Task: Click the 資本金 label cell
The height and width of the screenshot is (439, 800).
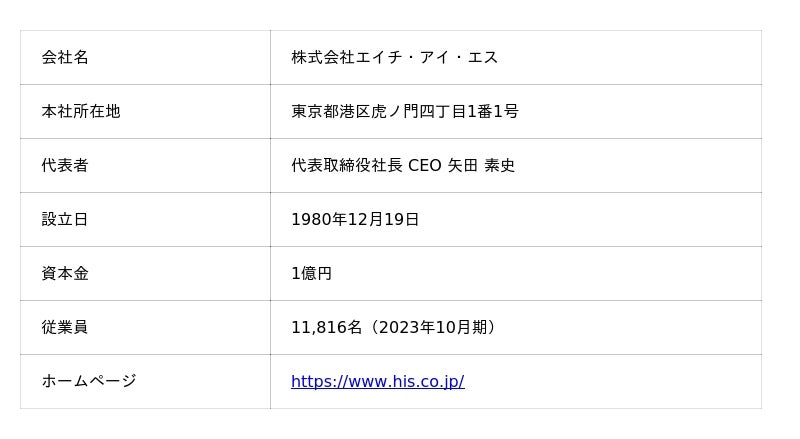Action: [145, 274]
